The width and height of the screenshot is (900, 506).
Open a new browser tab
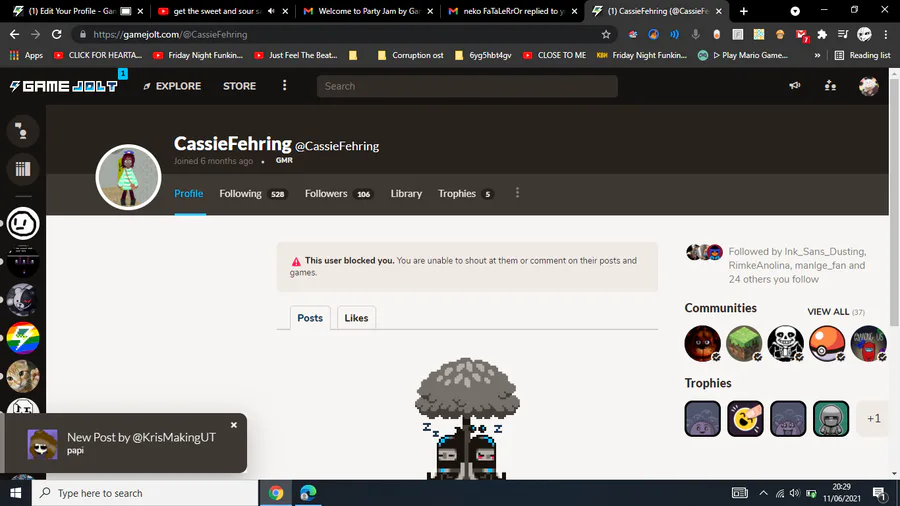point(744,11)
